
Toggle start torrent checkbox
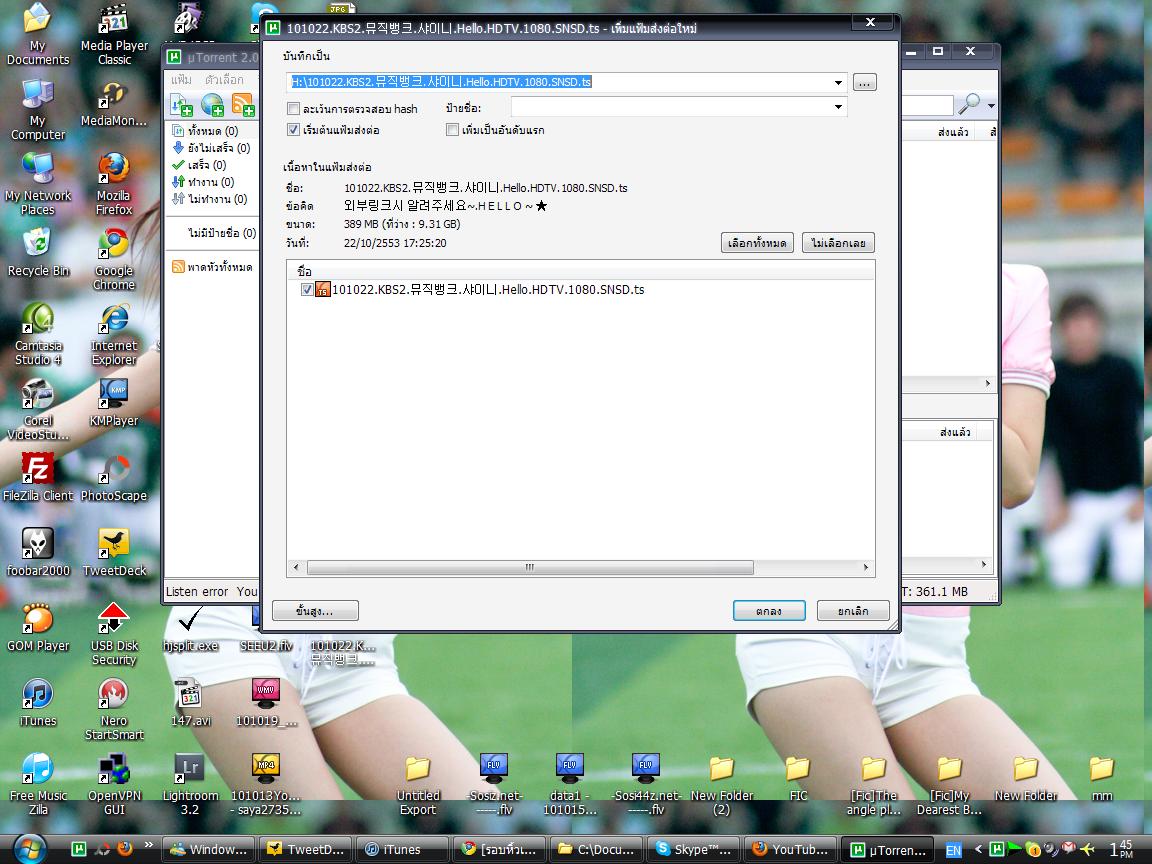293,130
